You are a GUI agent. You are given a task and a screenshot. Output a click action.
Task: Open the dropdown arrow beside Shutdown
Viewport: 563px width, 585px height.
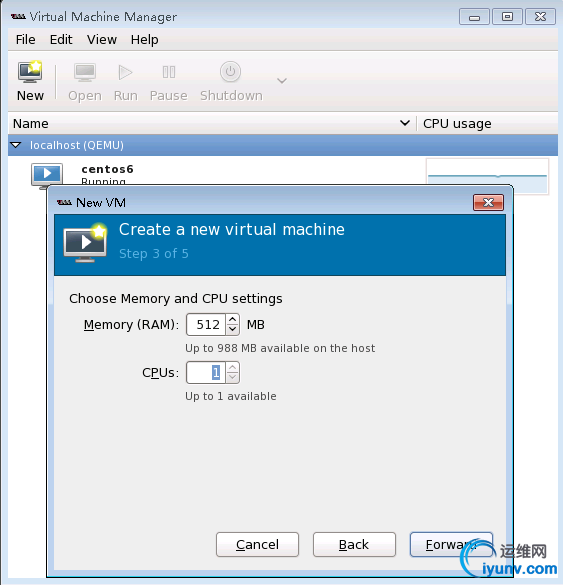[282, 80]
